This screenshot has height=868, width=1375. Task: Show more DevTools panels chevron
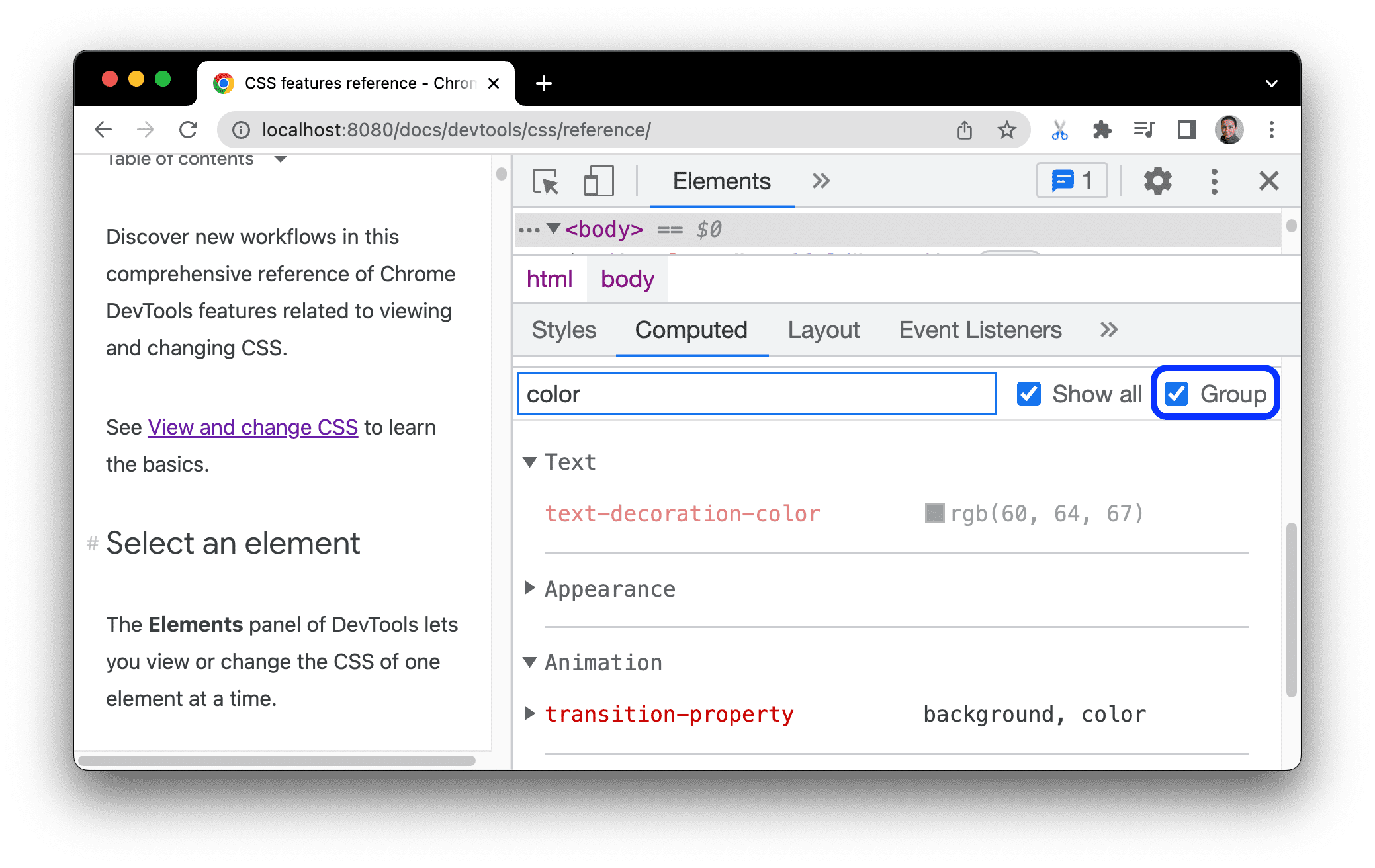821,181
